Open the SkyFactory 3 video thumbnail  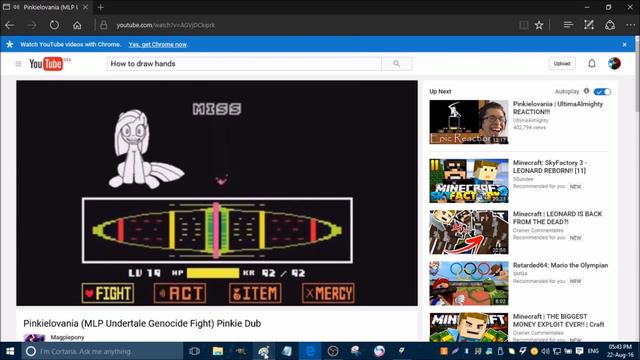coord(469,181)
